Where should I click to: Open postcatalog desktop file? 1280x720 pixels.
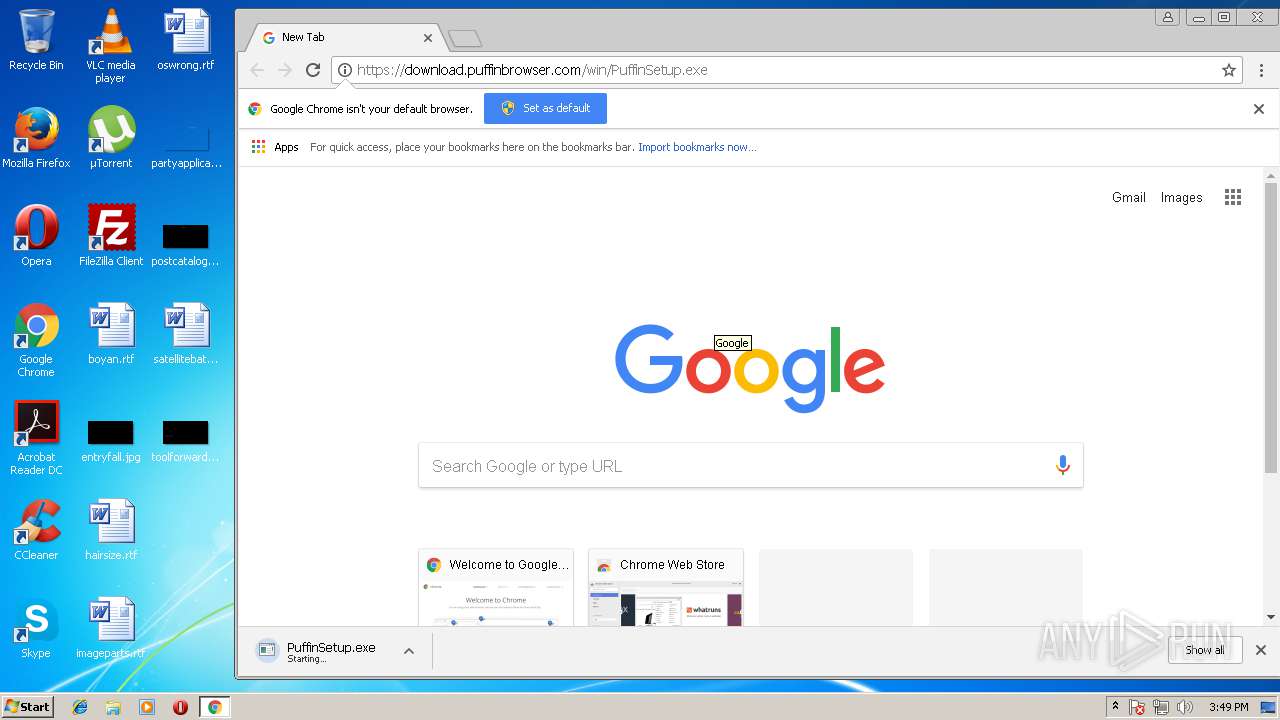tap(186, 246)
